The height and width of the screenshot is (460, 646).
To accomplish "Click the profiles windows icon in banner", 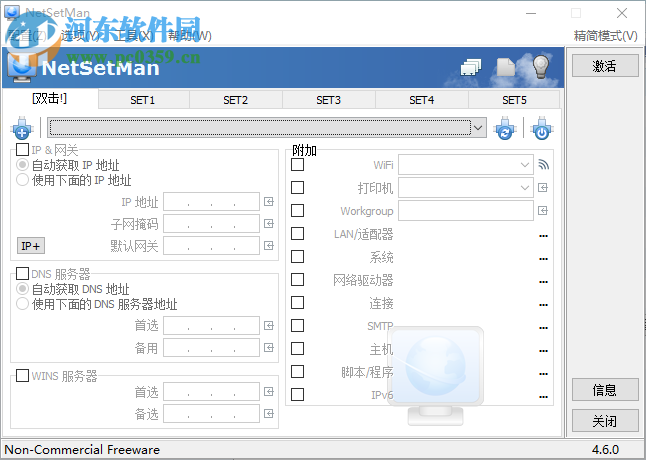I will click(x=471, y=67).
